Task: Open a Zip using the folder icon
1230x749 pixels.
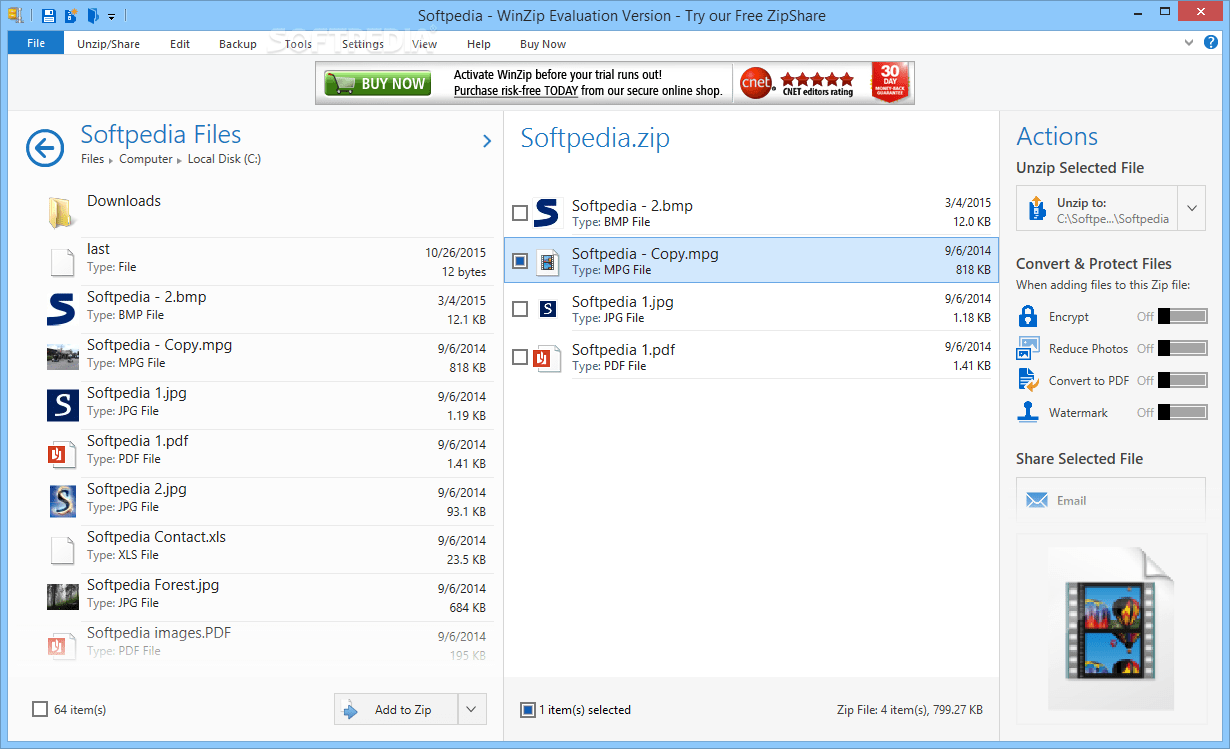Action: pos(93,15)
